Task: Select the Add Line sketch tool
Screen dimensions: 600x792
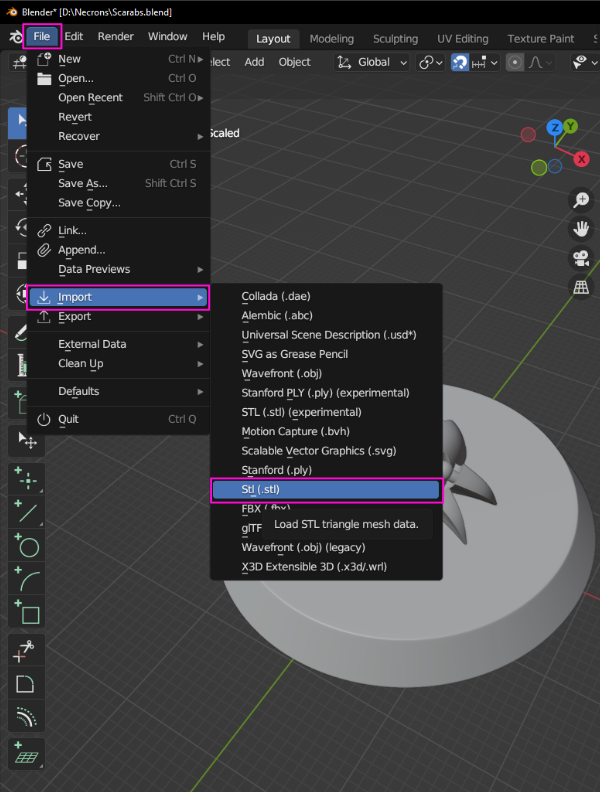Action: click(x=28, y=513)
